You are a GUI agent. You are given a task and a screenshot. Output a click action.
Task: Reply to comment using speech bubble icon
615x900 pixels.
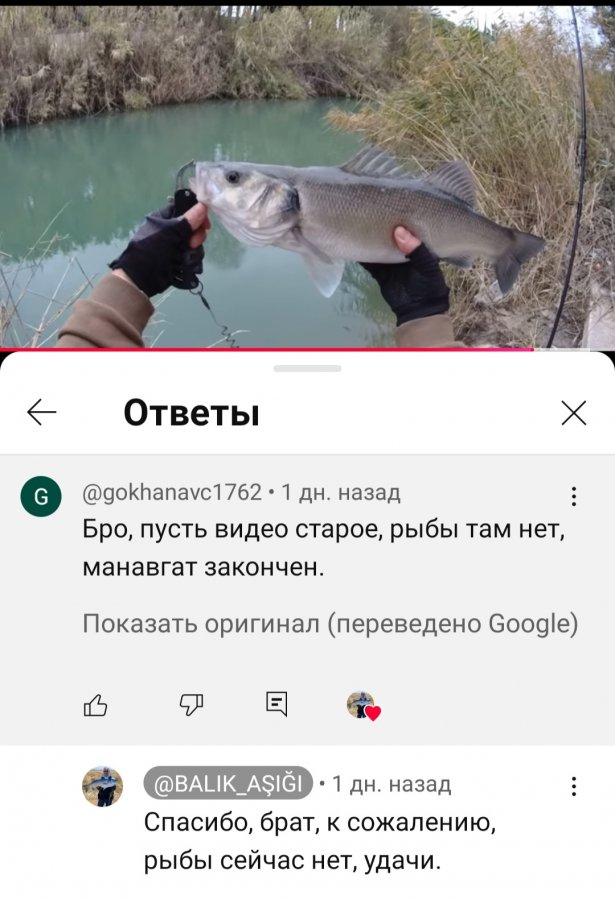(x=276, y=704)
